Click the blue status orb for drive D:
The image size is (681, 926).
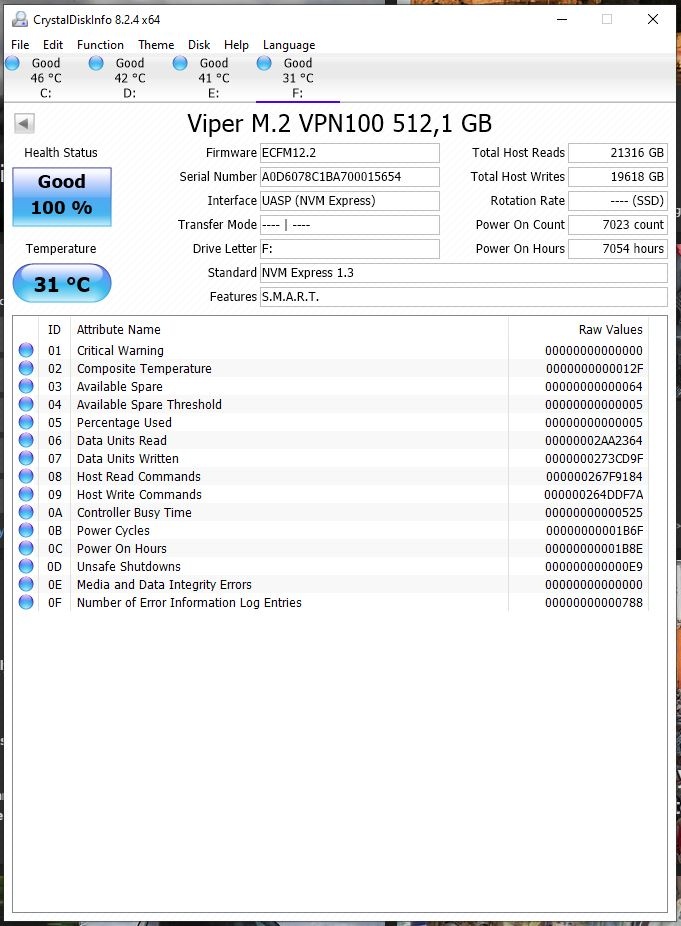click(96, 63)
